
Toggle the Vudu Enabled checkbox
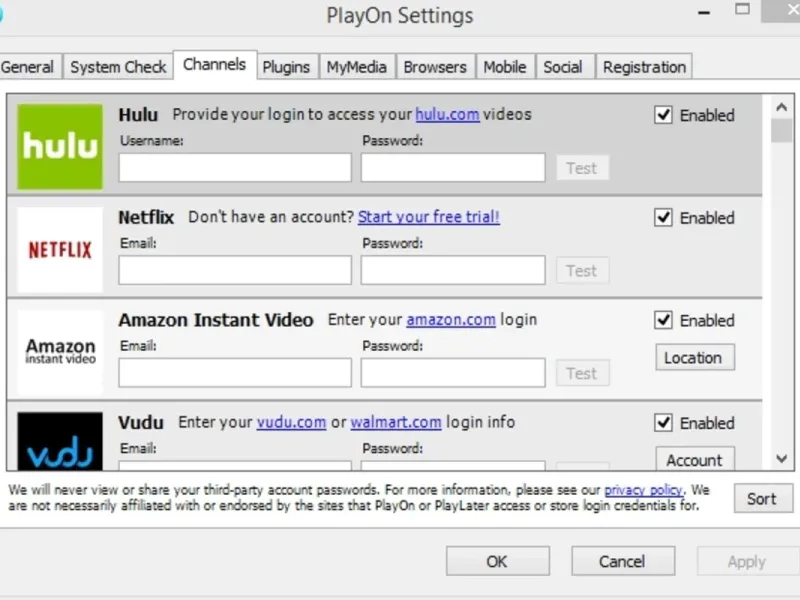click(x=663, y=423)
